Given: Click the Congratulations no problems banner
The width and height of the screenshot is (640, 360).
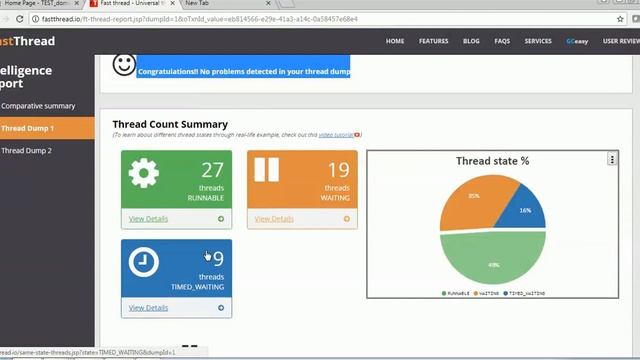Looking at the screenshot, I should pos(243,67).
